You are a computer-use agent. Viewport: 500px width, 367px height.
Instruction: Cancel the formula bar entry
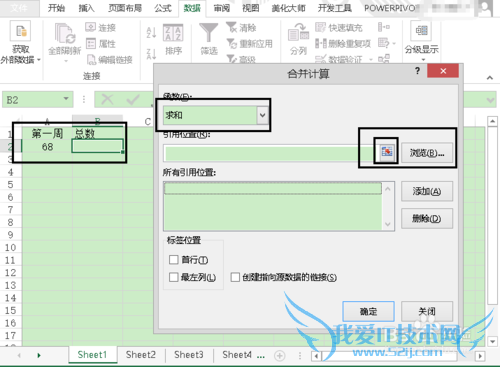[107, 99]
